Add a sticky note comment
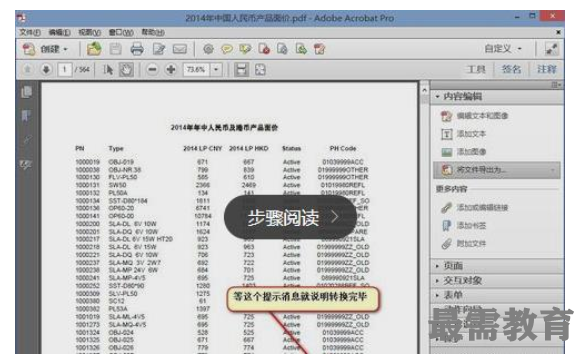 tap(227, 49)
